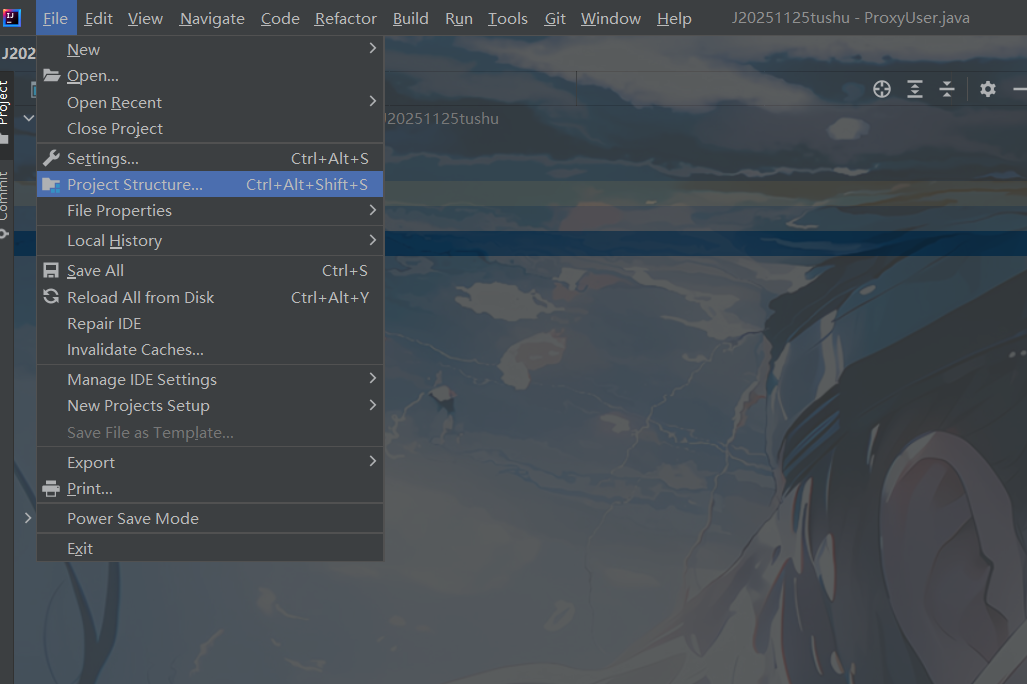Open the Help menu
Image resolution: width=1027 pixels, height=684 pixels.
pyautogui.click(x=674, y=18)
